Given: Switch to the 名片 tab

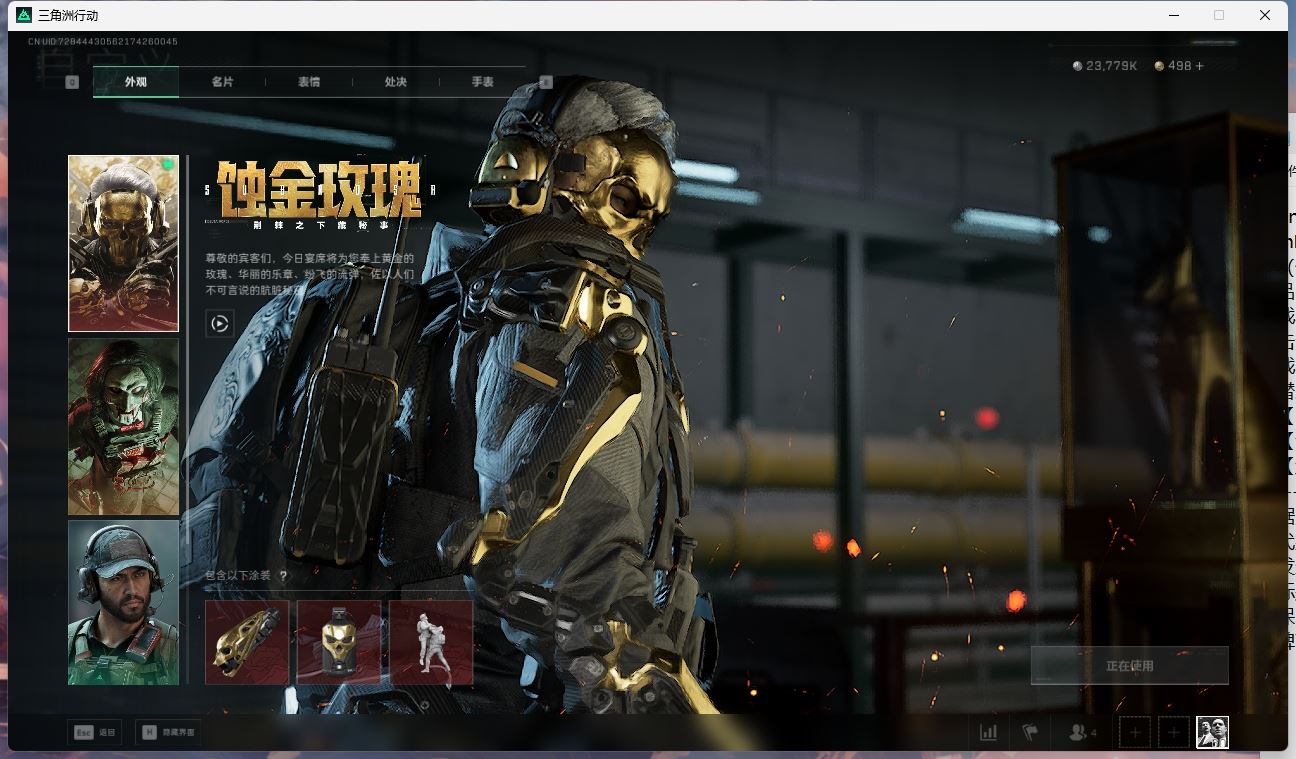Looking at the screenshot, I should pyautogui.click(x=222, y=82).
